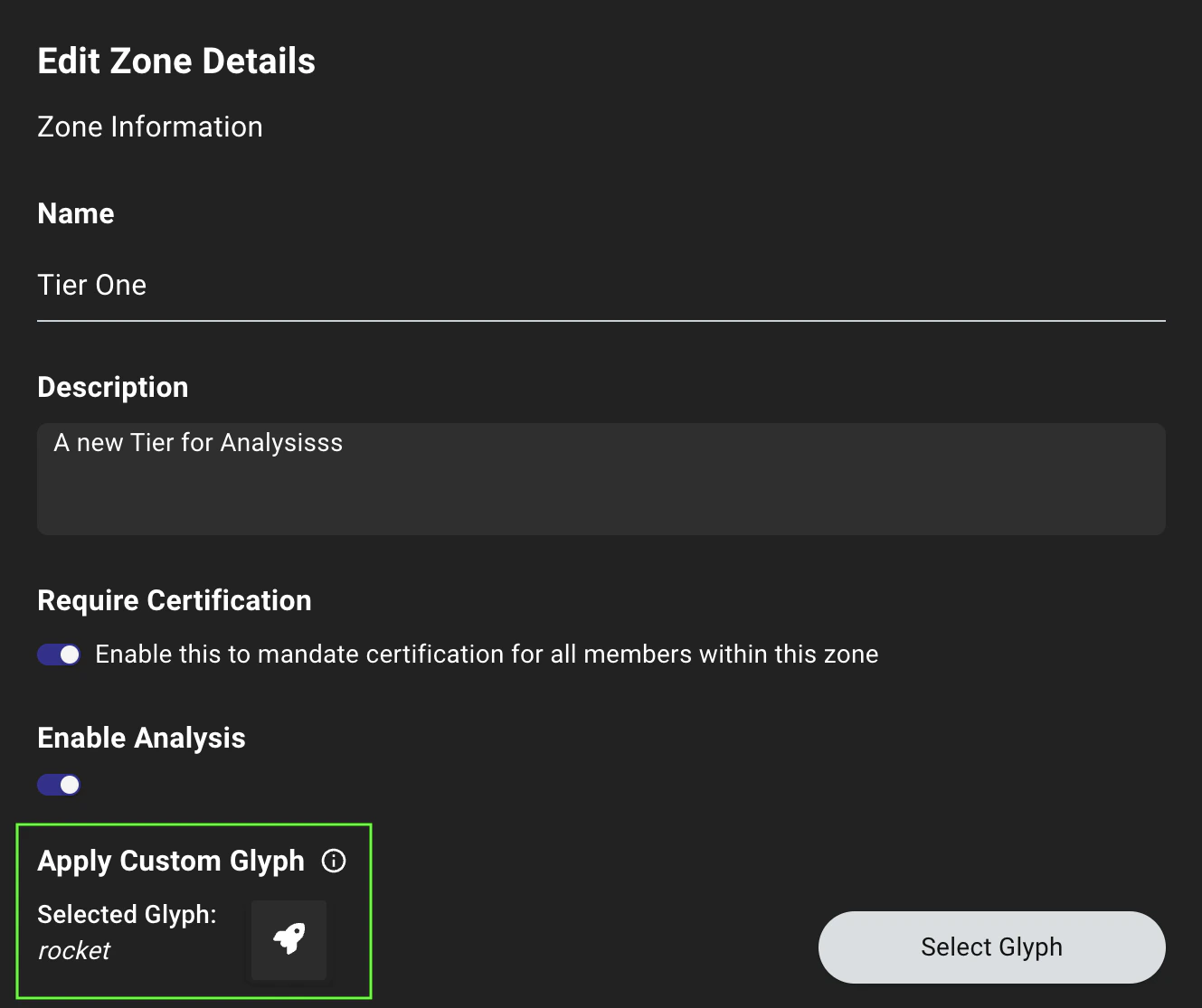The height and width of the screenshot is (1008, 1202).
Task: Click the selected glyph thumbnail box
Action: pyautogui.click(x=288, y=939)
